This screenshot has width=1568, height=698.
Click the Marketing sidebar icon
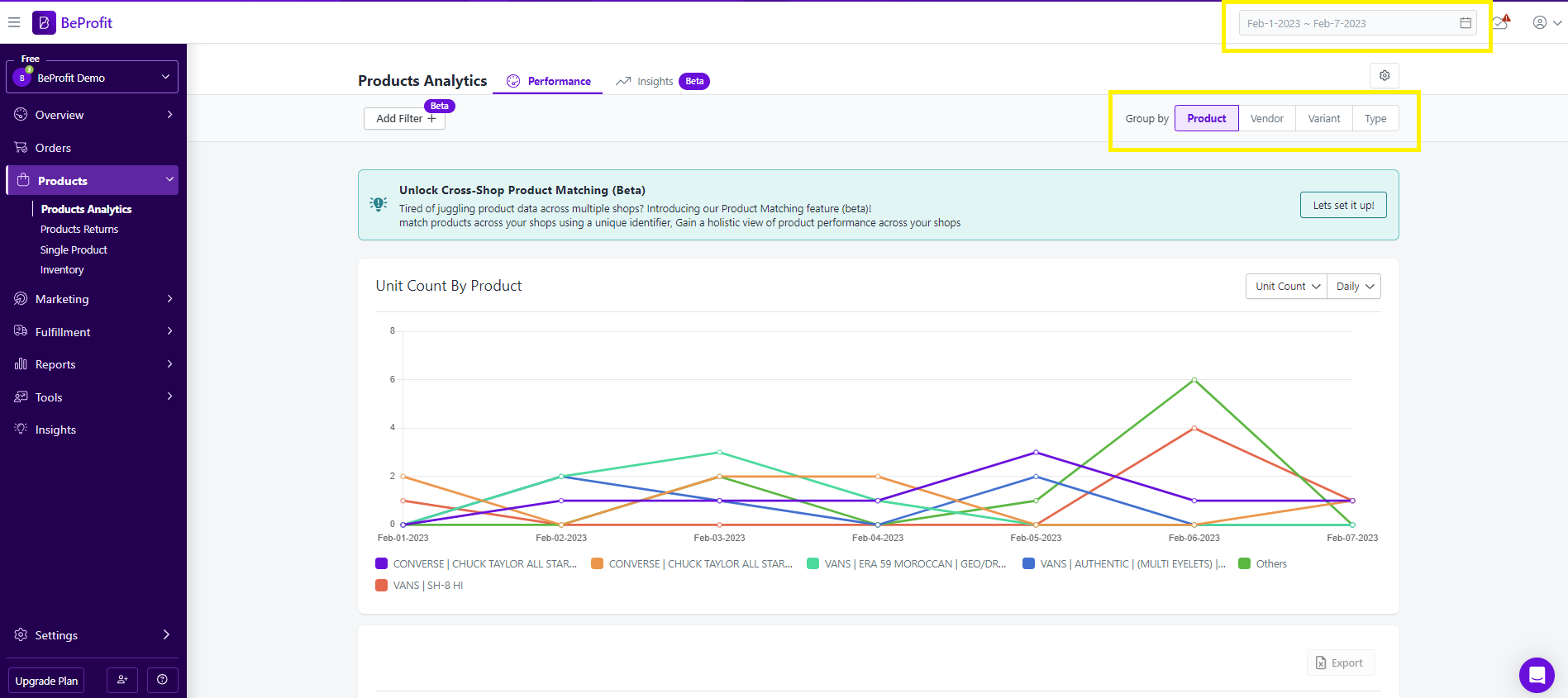[21, 298]
